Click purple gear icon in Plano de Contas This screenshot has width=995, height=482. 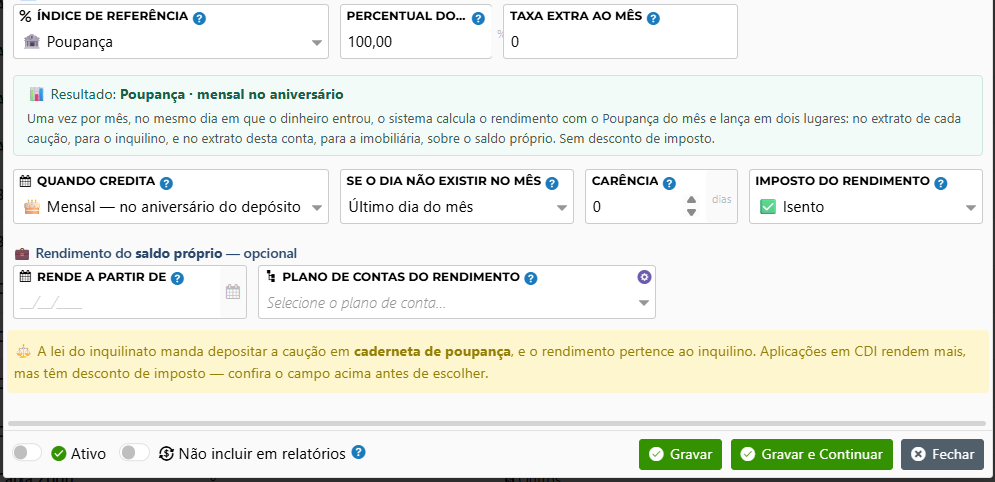click(x=644, y=277)
